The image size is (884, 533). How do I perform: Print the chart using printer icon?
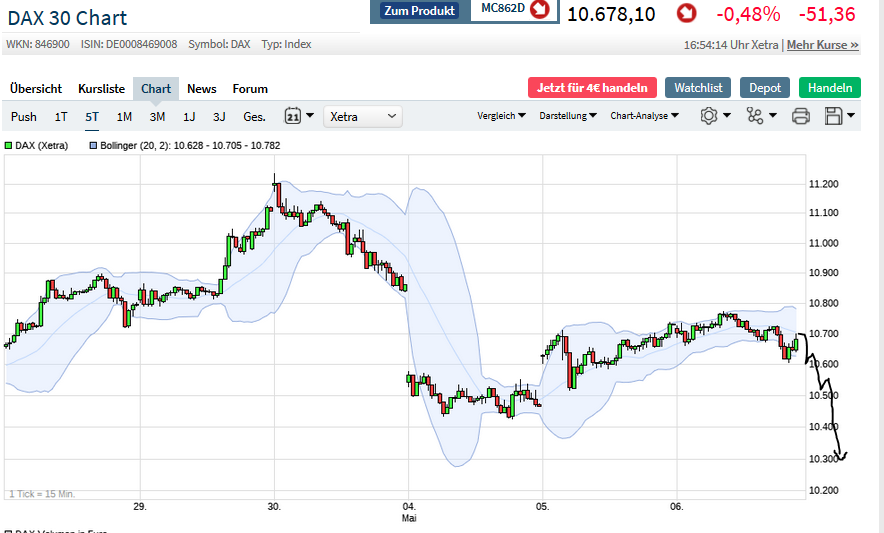(801, 116)
